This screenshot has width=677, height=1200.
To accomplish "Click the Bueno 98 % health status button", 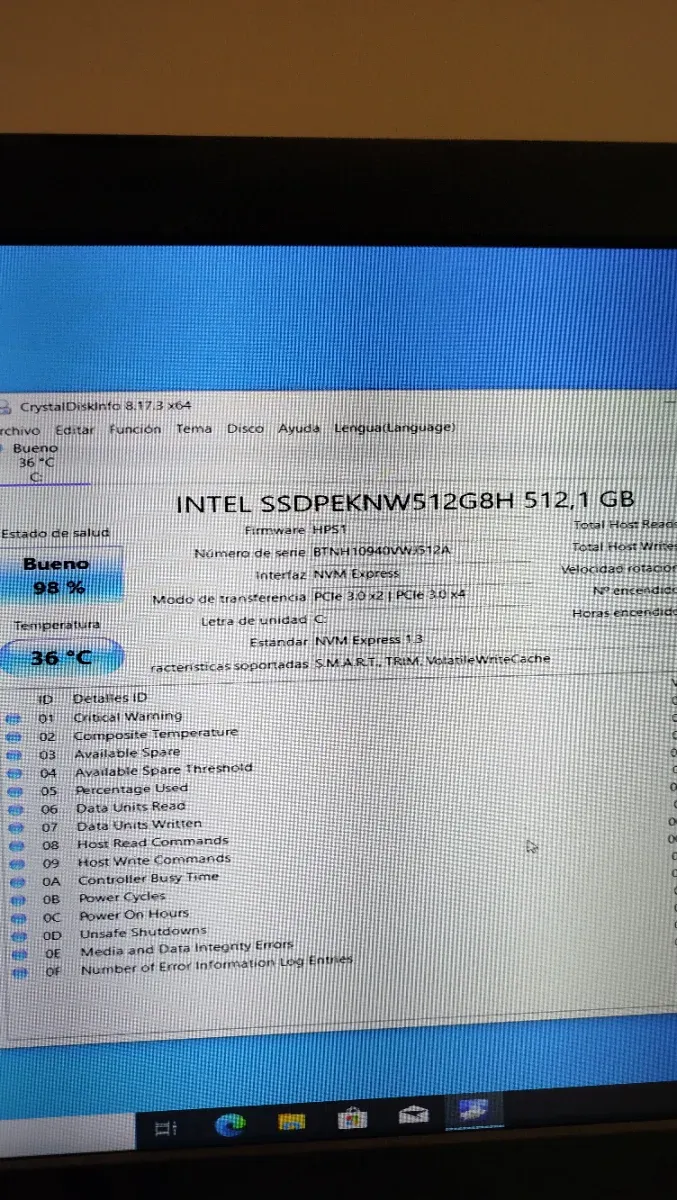I will 59,577.
